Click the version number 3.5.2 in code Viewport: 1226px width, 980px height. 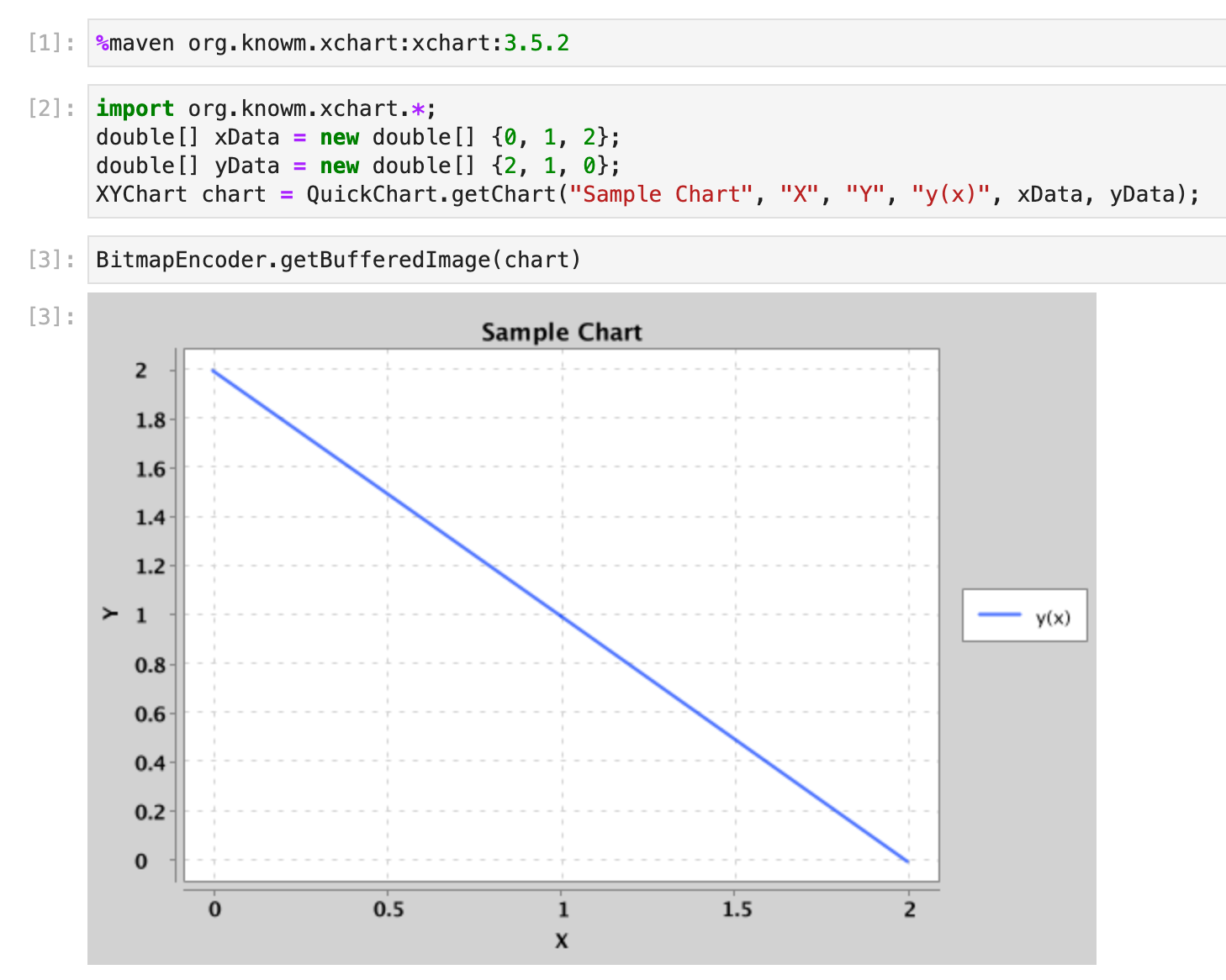point(536,43)
